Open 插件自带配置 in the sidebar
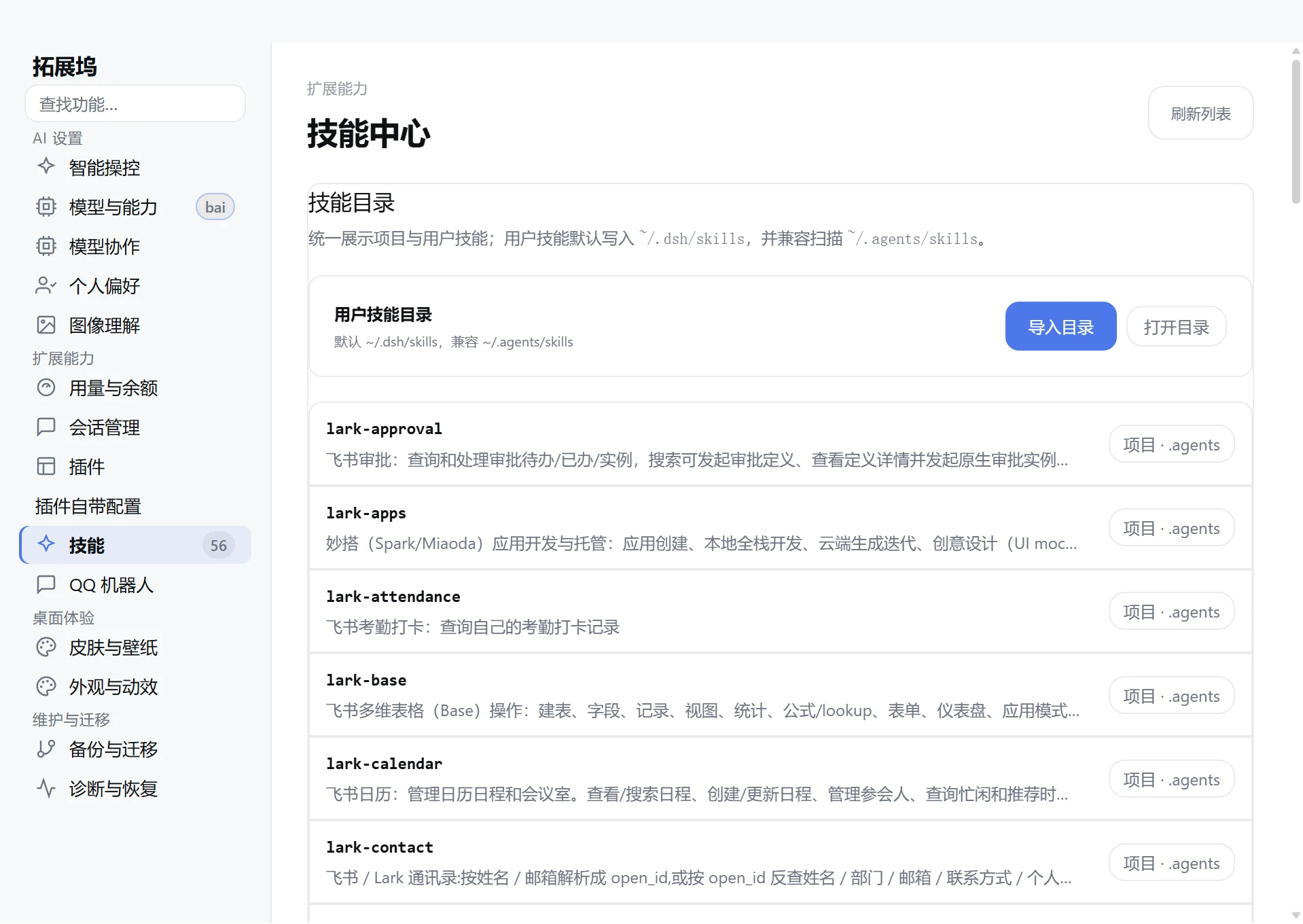Image resolution: width=1303 pixels, height=924 pixels. [135, 506]
